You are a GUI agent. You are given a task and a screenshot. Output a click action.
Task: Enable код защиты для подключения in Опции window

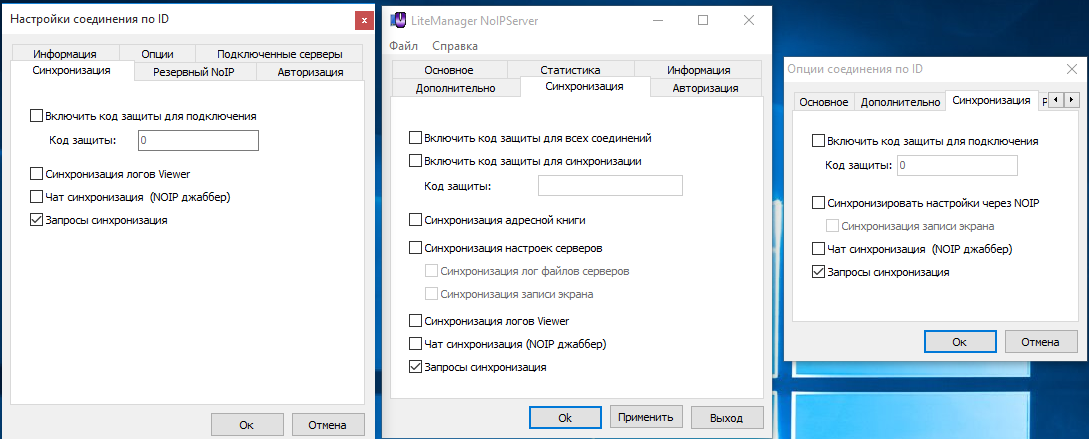click(x=818, y=141)
